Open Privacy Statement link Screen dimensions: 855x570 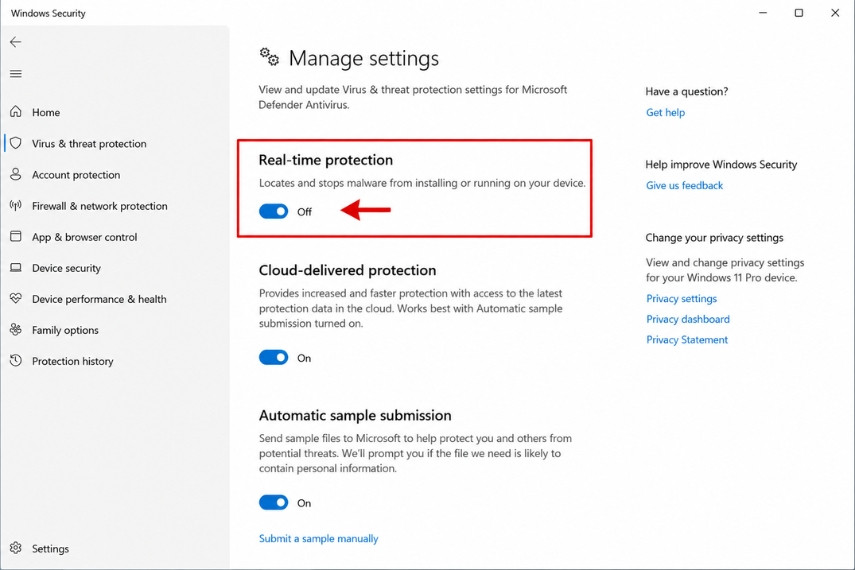687,340
